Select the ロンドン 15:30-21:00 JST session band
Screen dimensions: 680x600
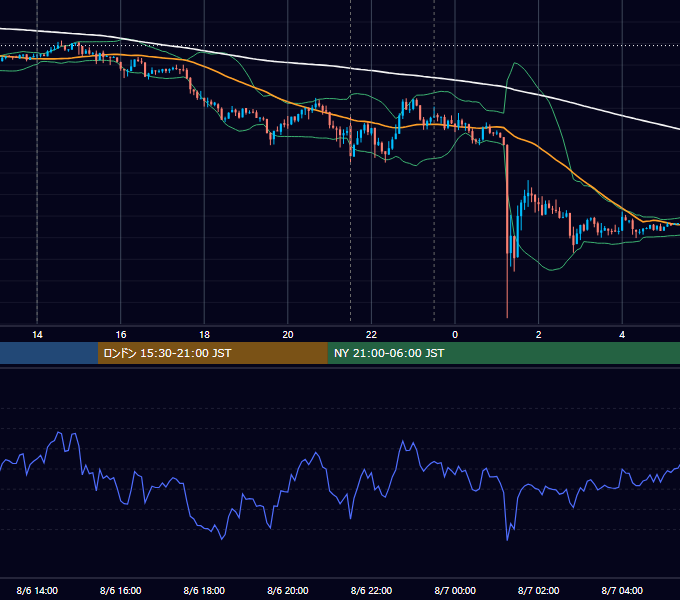click(x=212, y=353)
